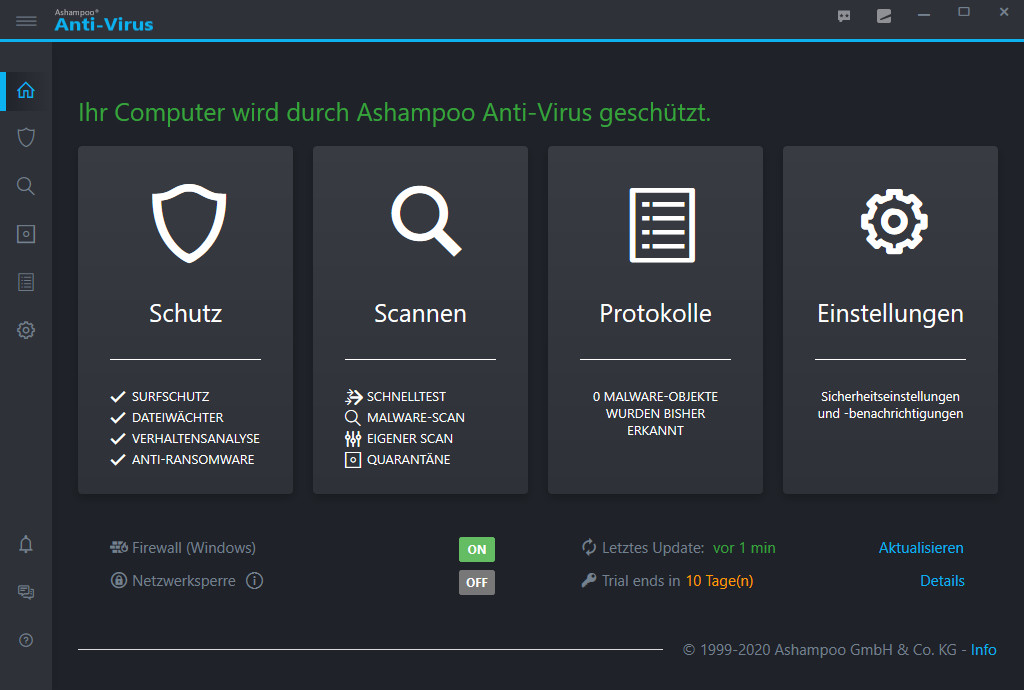The image size is (1024, 690).
Task: Click the Quarantäne box icon
Action: click(x=353, y=460)
